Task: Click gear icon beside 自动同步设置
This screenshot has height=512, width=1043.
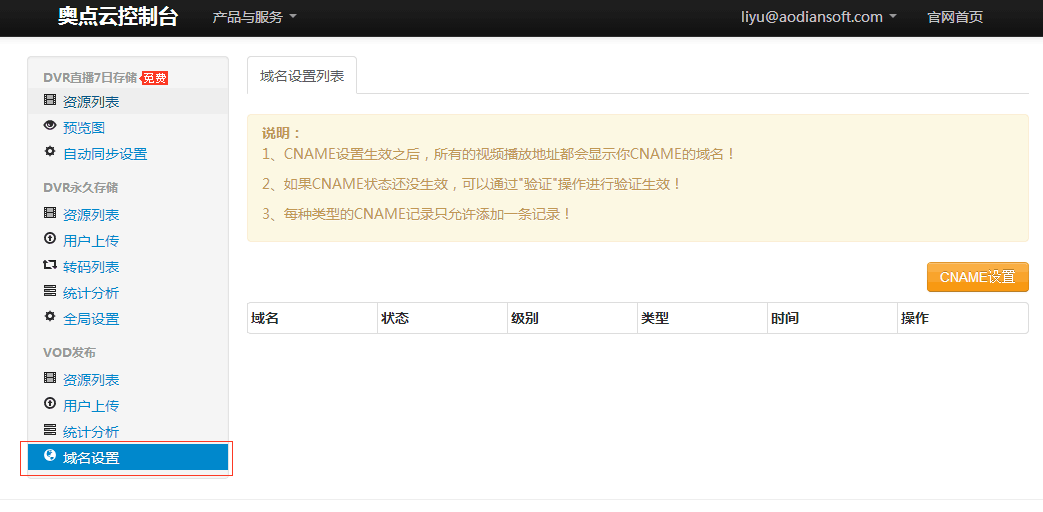Action: pyautogui.click(x=50, y=152)
